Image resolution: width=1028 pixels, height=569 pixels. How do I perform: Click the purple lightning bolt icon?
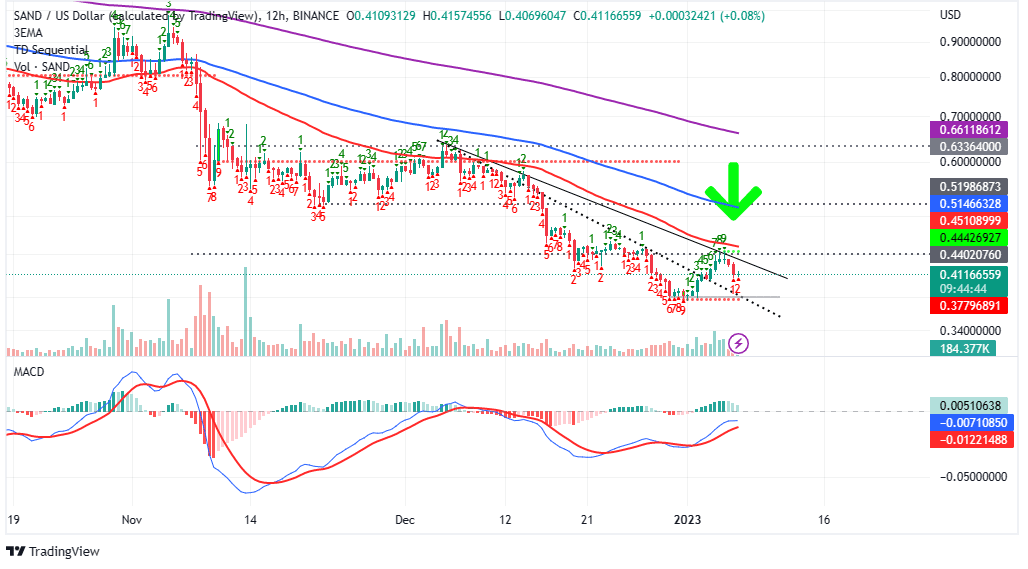(738, 343)
